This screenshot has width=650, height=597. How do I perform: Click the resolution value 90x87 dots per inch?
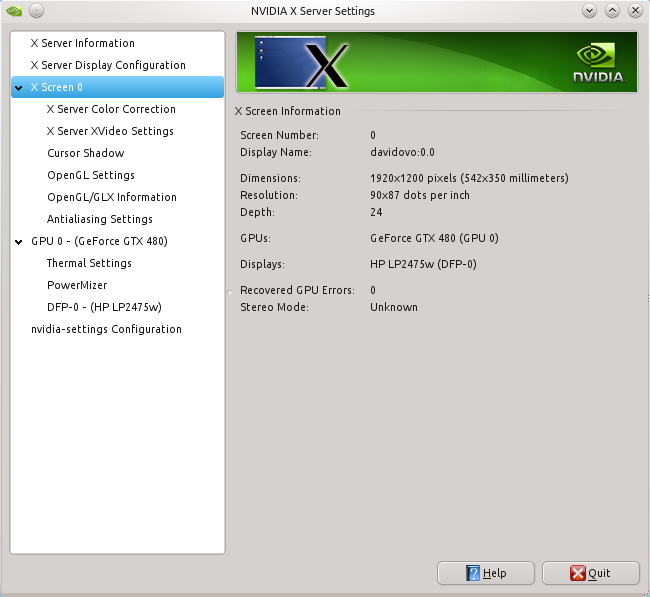(420, 195)
